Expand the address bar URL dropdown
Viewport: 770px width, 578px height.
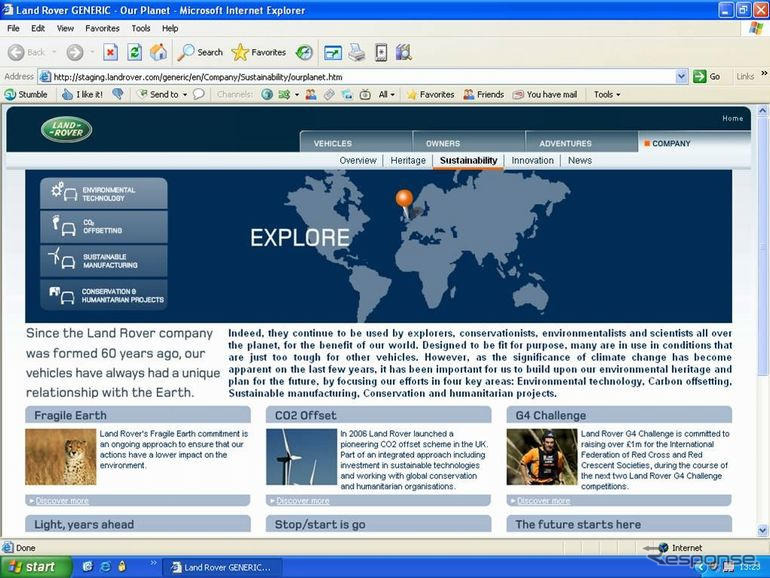click(x=682, y=76)
